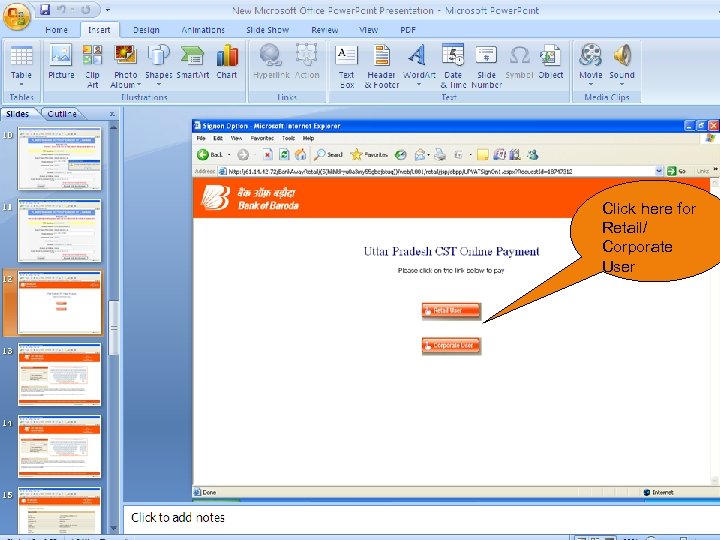Open the File menu in IE screenshot
The image size is (720, 540).
201,138
